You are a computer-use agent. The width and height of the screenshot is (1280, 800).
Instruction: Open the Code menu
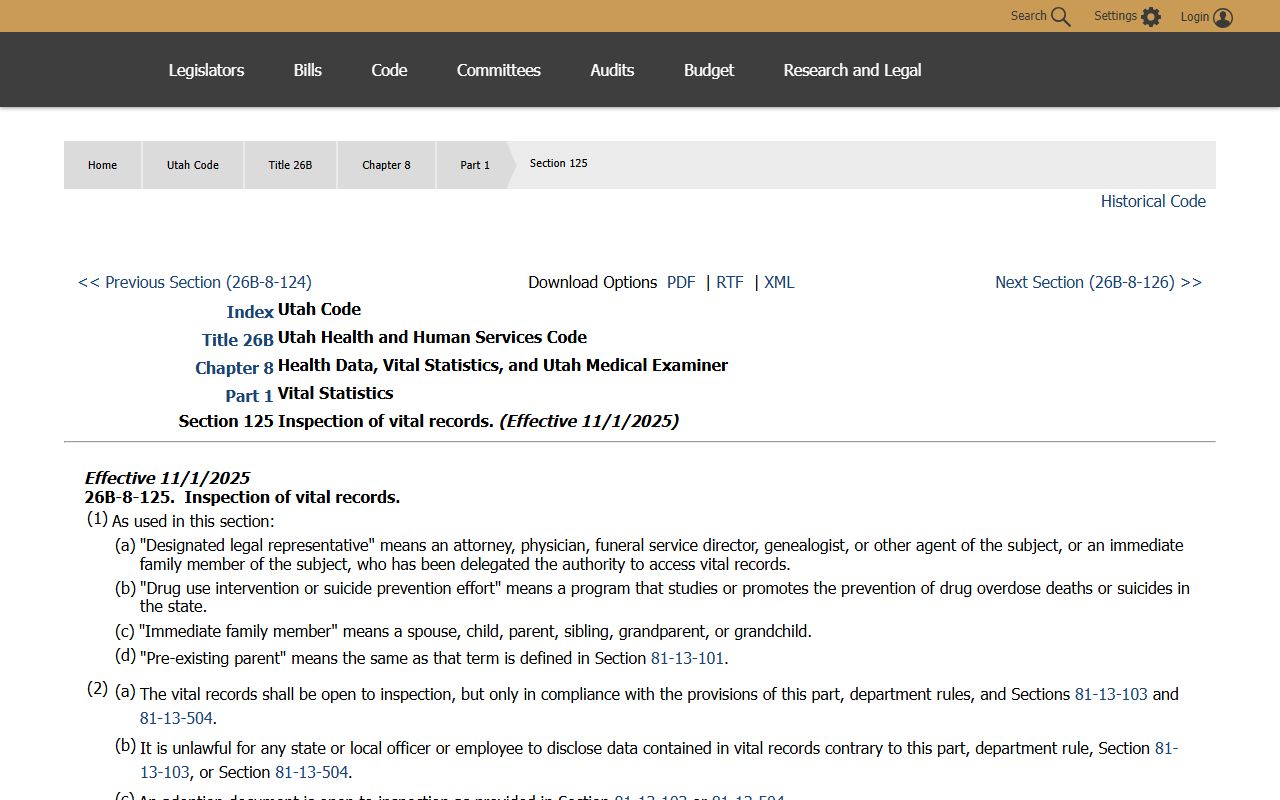pos(389,70)
